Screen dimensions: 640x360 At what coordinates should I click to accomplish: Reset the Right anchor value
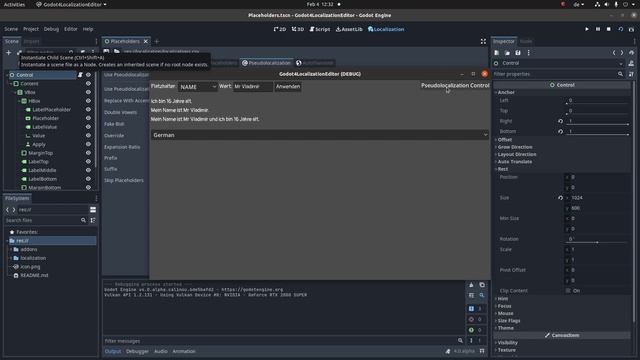[x=560, y=121]
